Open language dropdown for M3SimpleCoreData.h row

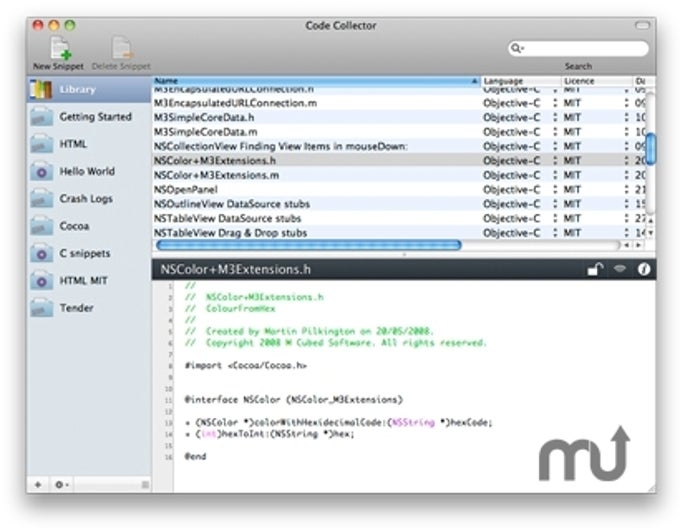[555, 118]
